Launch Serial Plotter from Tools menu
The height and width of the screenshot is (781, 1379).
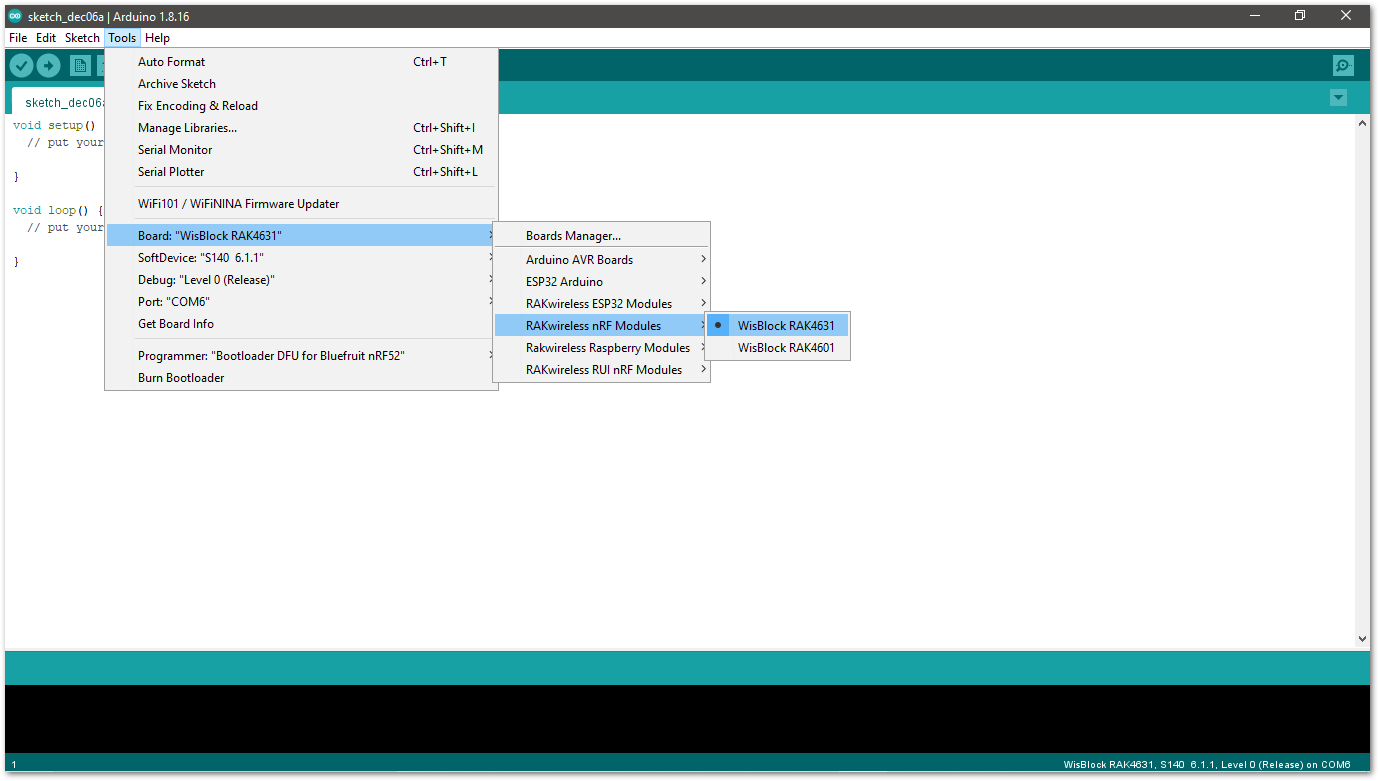[x=301, y=172]
